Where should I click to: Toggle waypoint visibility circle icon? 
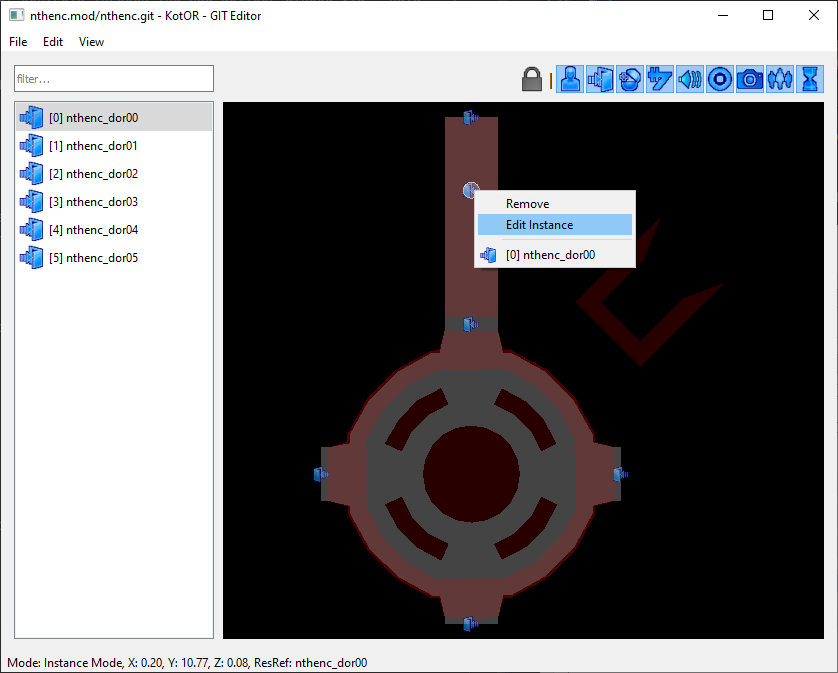pos(720,79)
